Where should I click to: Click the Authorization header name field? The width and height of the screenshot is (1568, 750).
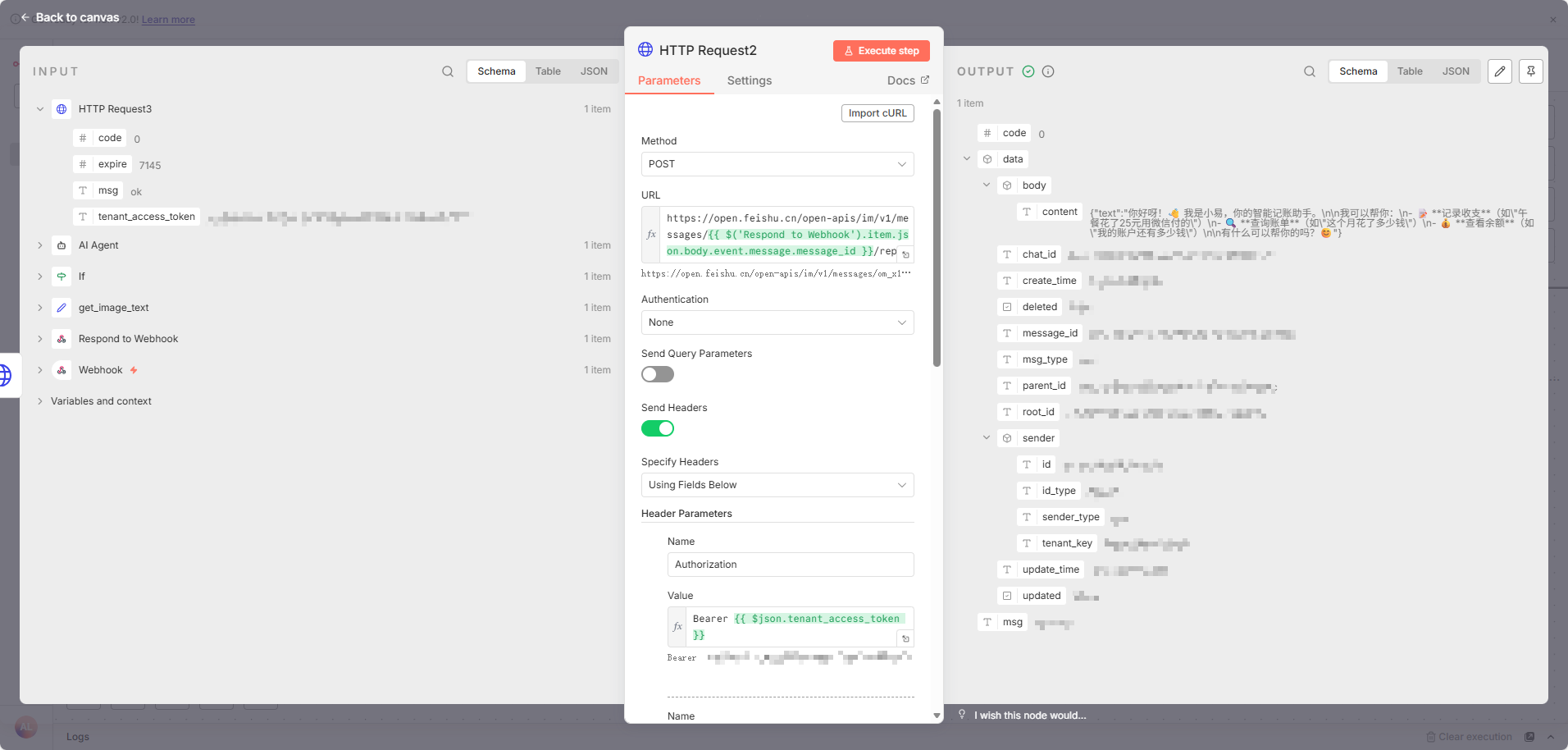[x=790, y=565]
